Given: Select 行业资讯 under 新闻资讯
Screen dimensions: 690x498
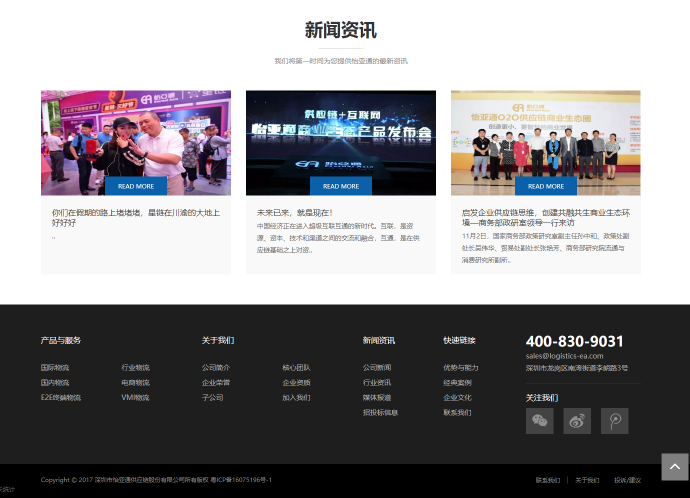Looking at the screenshot, I should (x=377, y=383).
